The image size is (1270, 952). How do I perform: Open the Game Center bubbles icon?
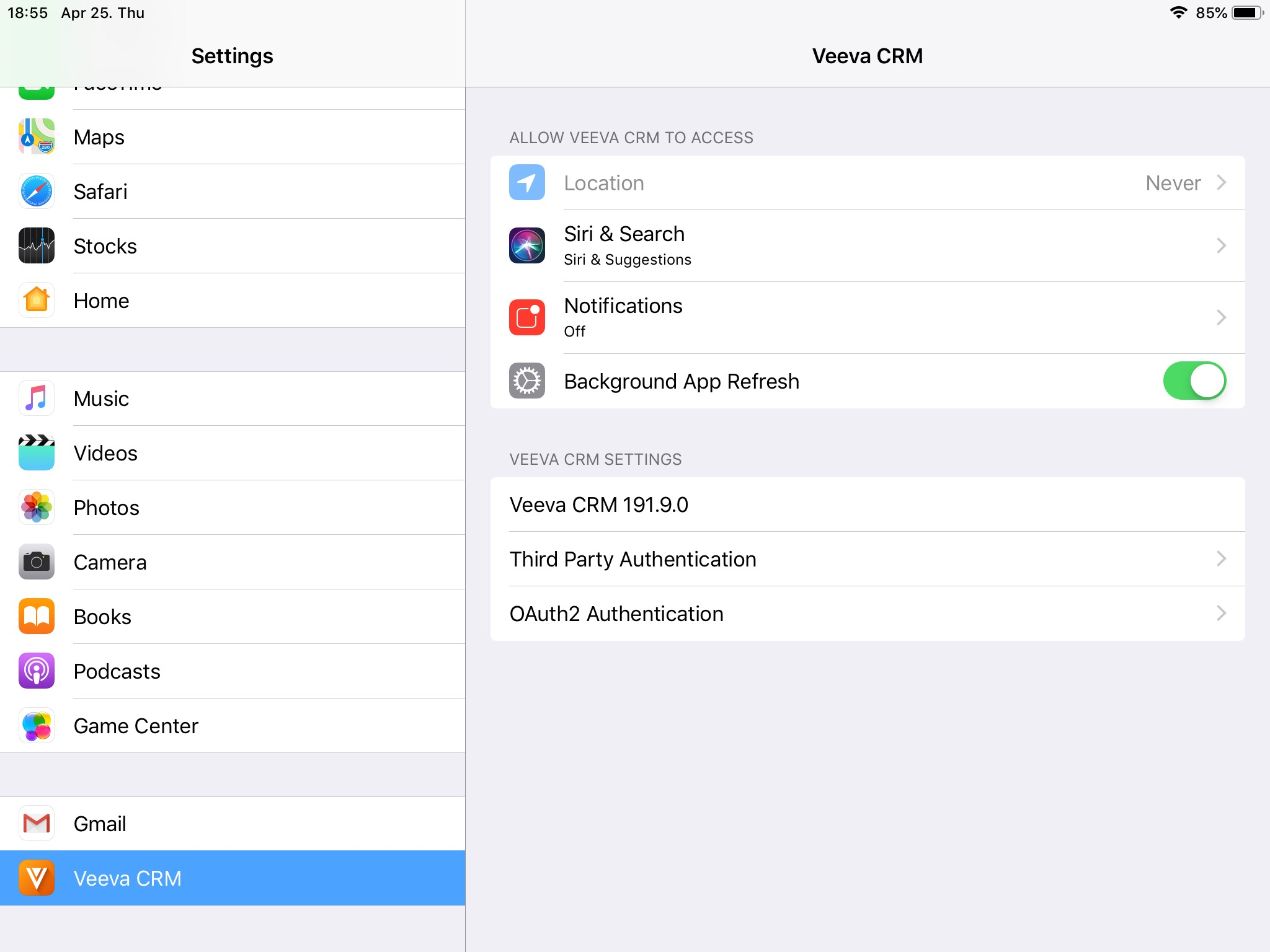(x=37, y=725)
